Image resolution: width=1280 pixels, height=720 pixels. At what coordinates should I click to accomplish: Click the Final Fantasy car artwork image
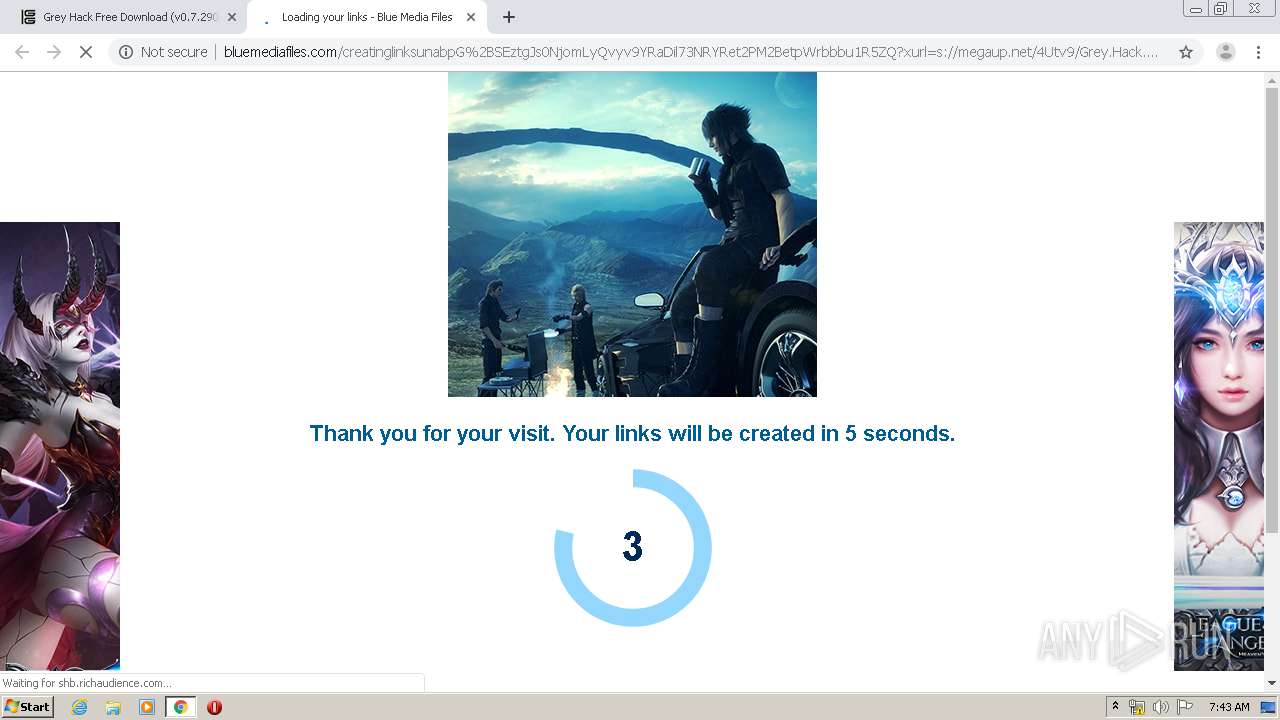[x=632, y=234]
